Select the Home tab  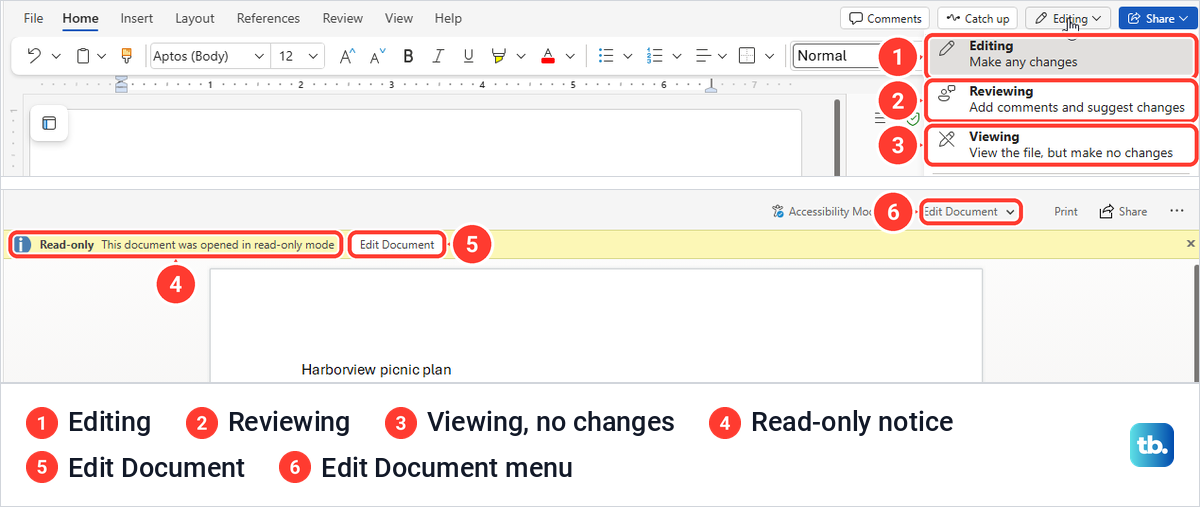[80, 18]
